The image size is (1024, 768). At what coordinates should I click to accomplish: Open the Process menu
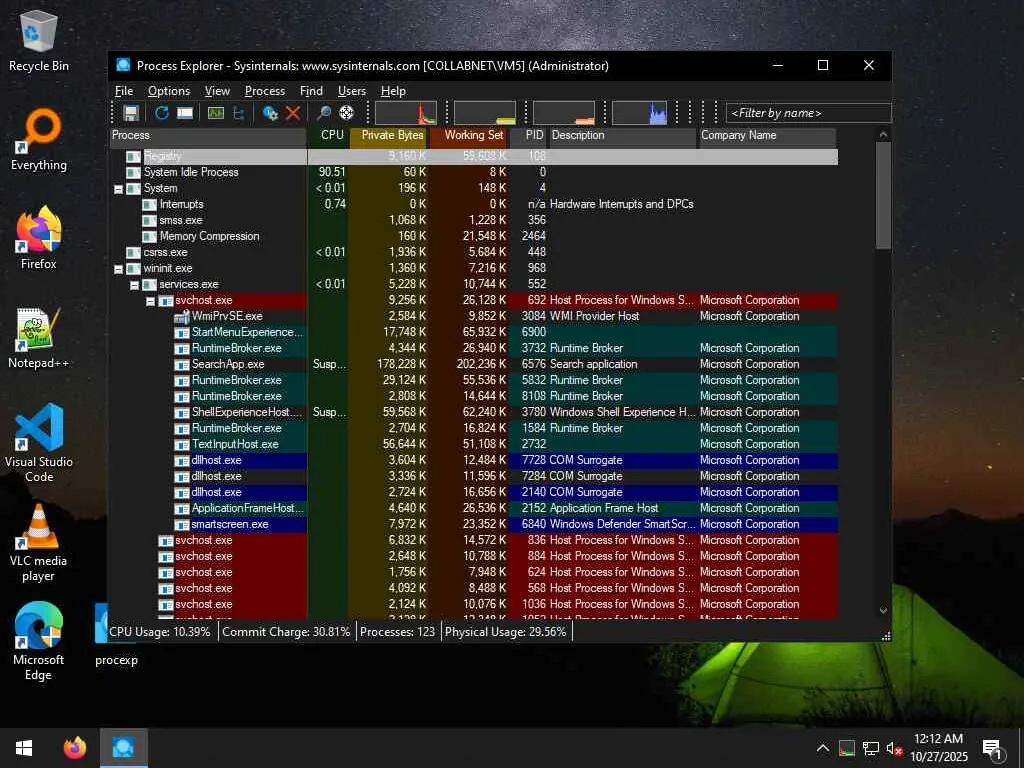(264, 91)
